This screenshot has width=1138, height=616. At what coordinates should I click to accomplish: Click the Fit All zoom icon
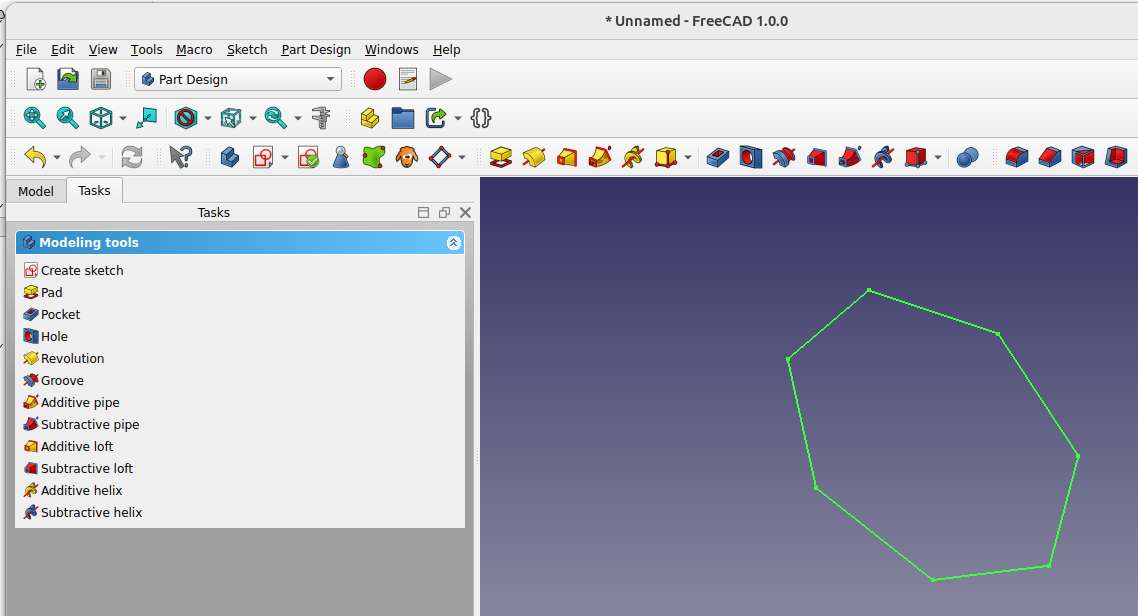(34, 118)
